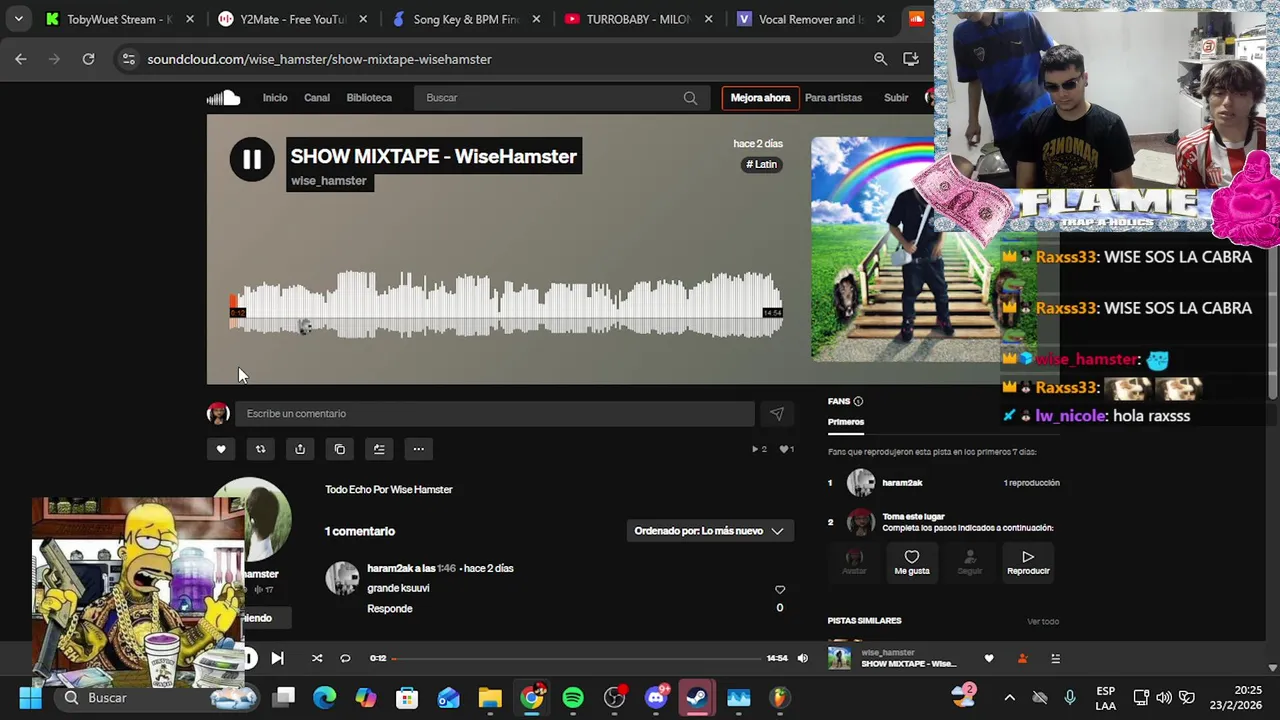Screen dimensions: 1280x720
Task: Open File Explorer from the taskbar
Action: pyautogui.click(x=490, y=698)
